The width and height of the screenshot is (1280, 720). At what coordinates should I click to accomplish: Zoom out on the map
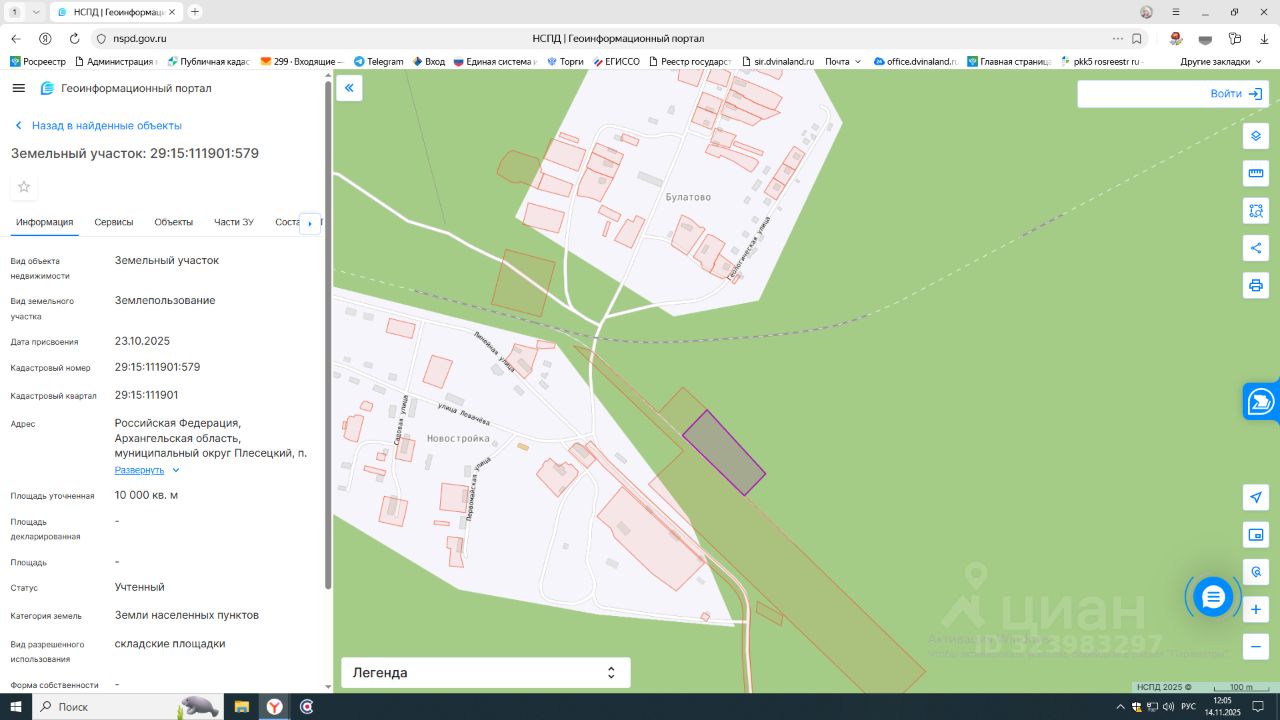point(1256,646)
